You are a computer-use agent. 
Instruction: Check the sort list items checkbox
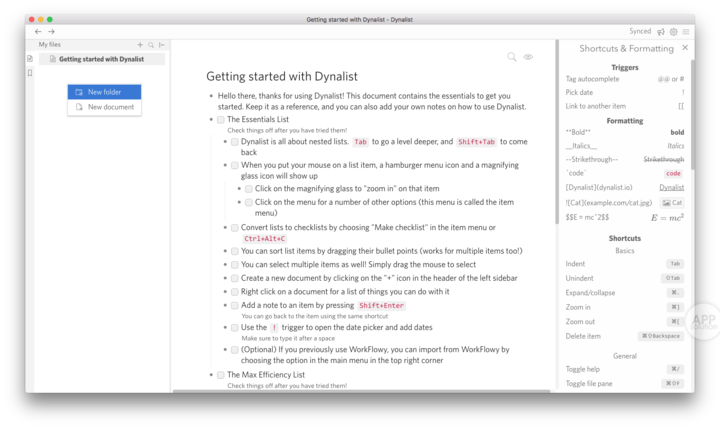pos(235,251)
